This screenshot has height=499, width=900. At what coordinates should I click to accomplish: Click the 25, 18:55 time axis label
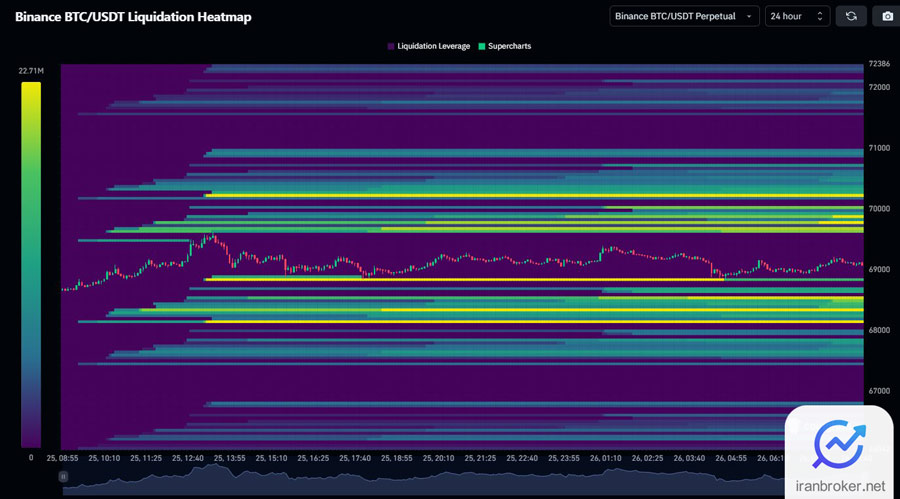[397, 458]
